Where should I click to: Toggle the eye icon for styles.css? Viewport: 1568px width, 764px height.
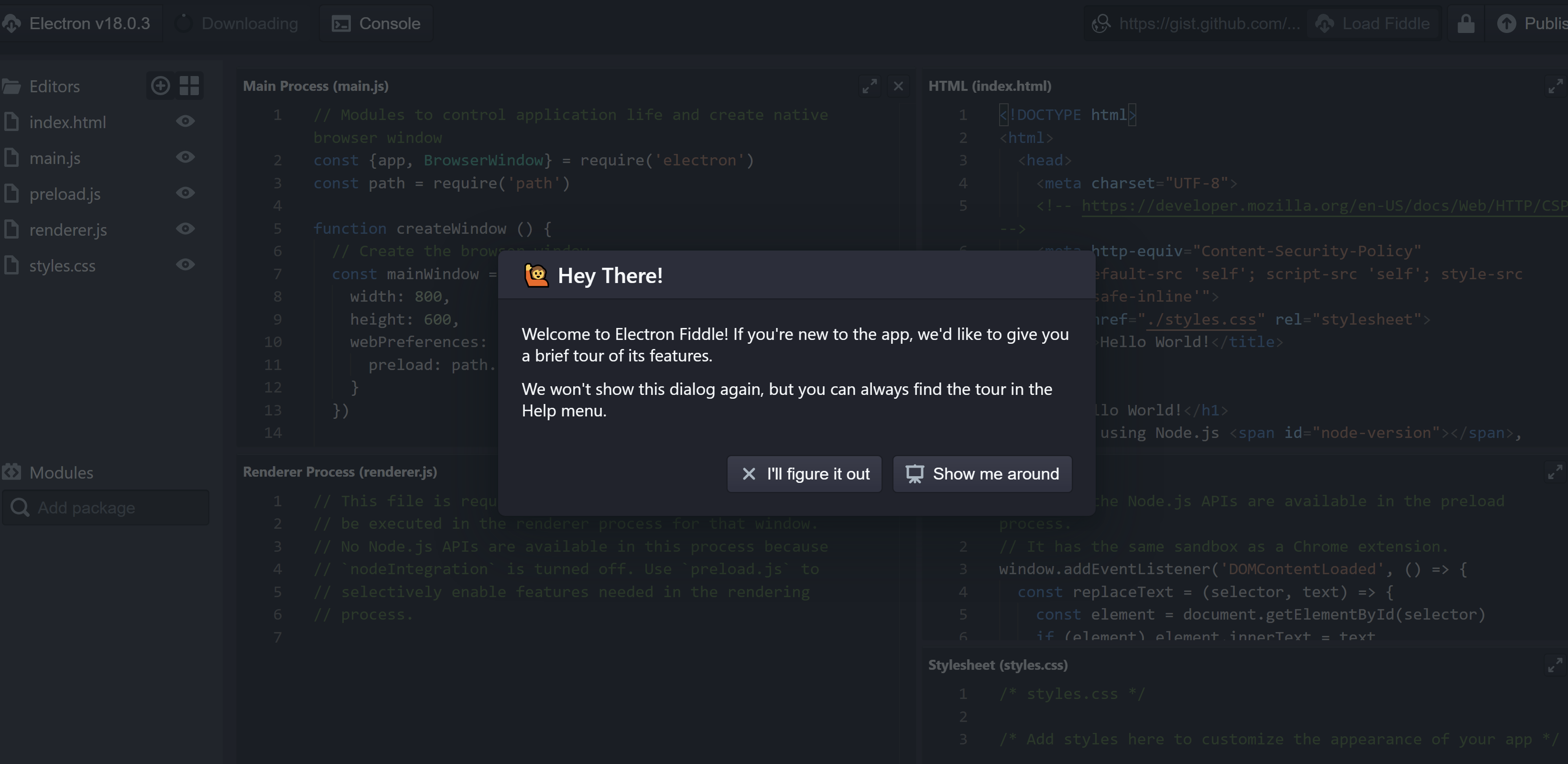coord(185,265)
